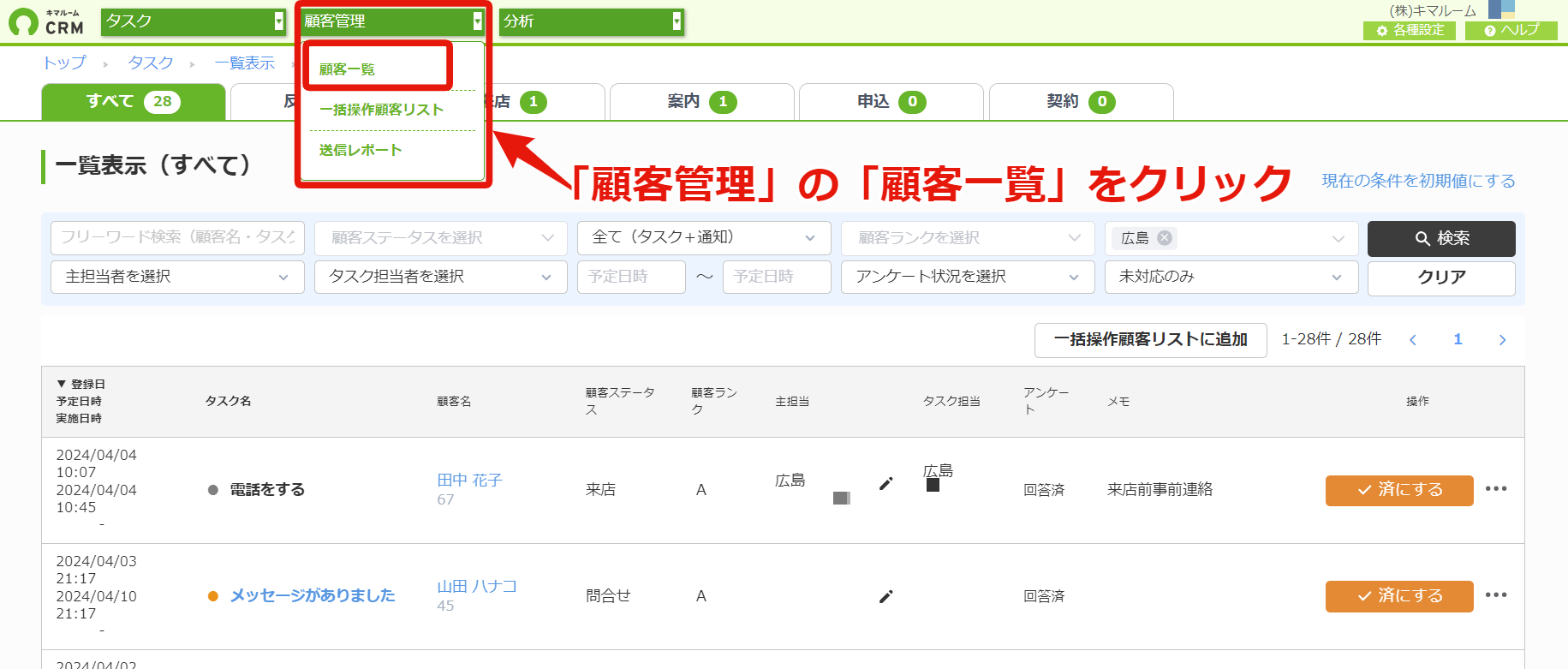Select 送信レポート from the menu

point(361,150)
